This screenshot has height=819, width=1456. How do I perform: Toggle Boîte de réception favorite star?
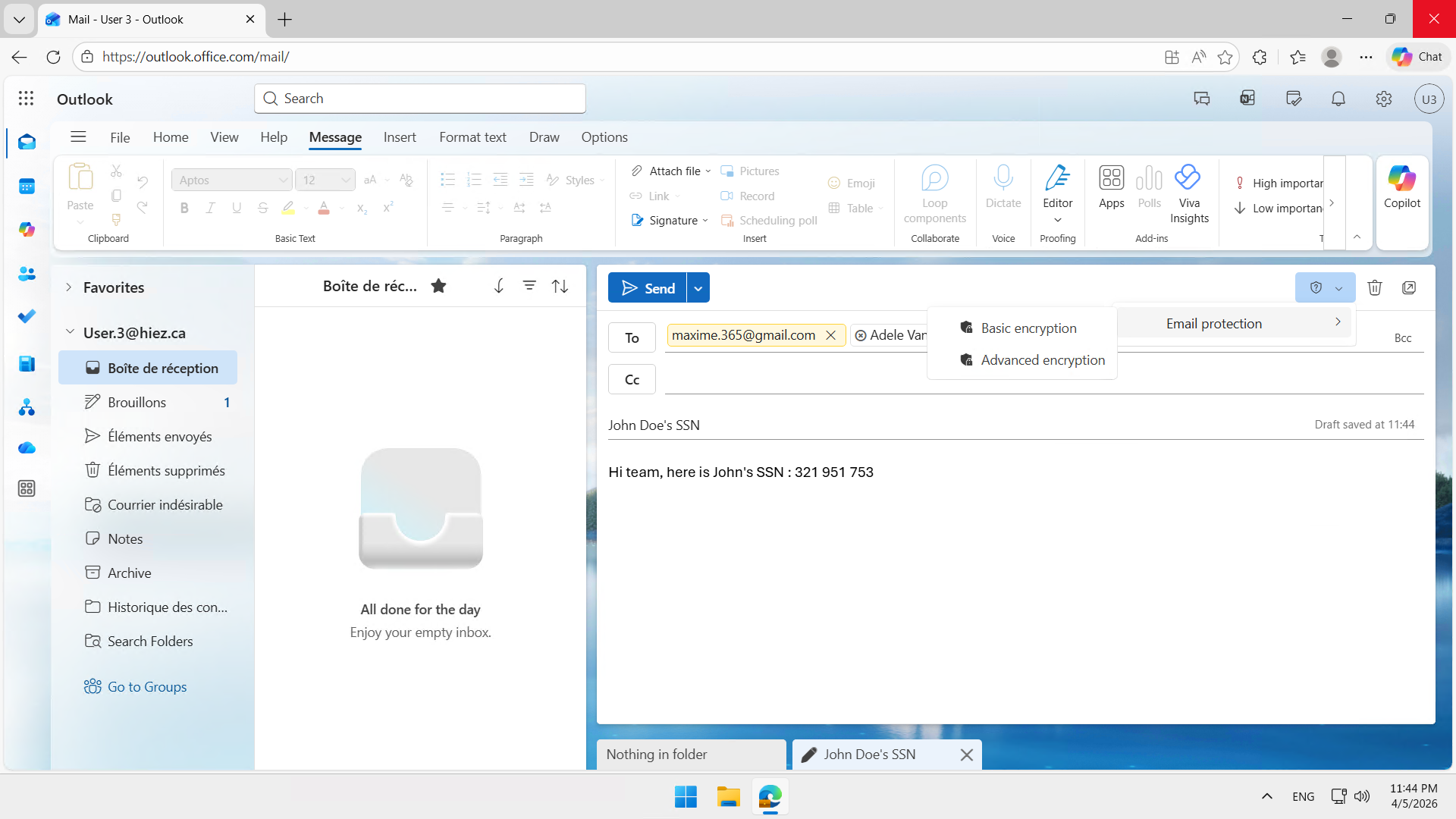pos(438,286)
